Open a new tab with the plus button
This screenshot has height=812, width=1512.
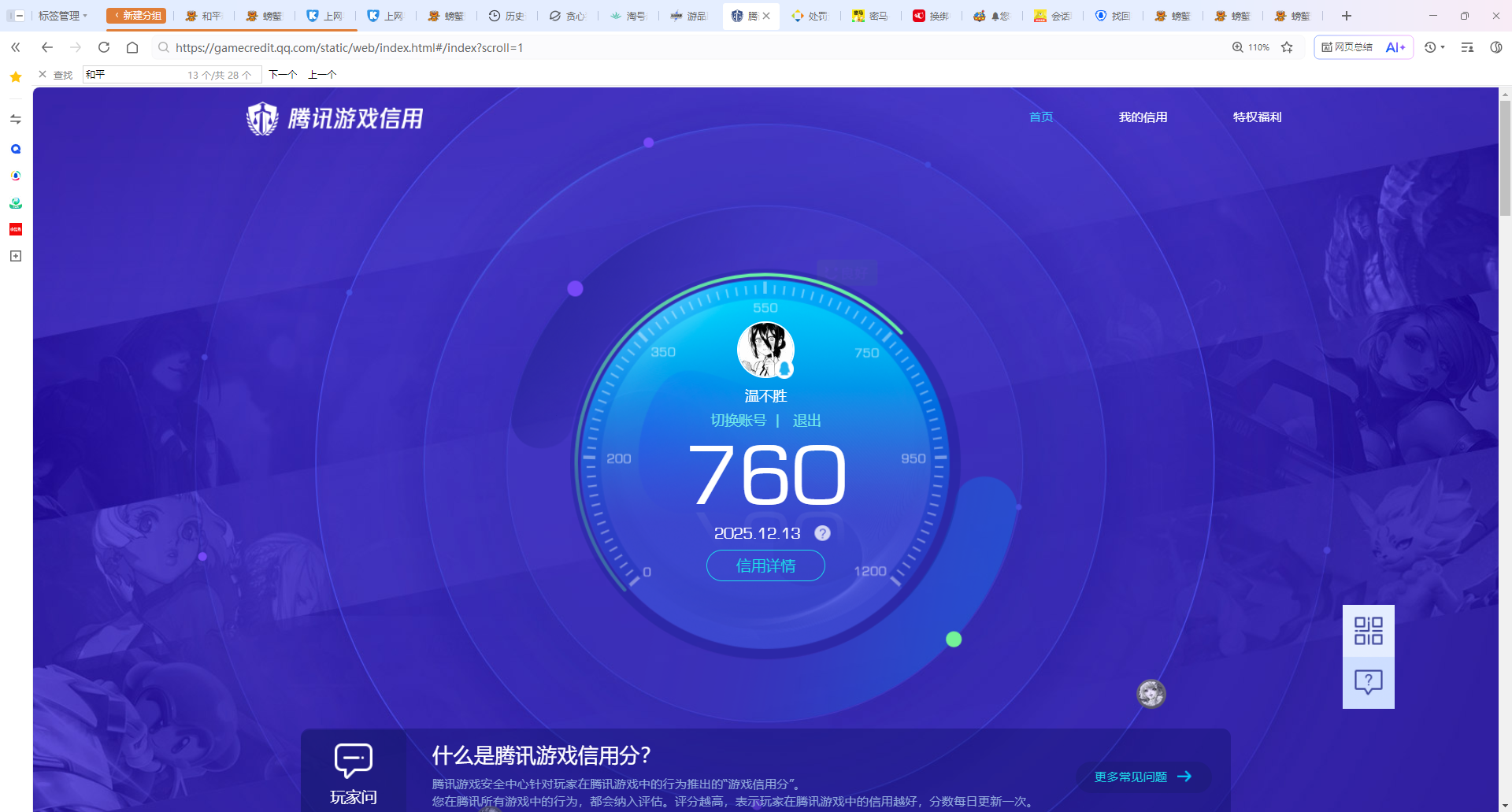1346,16
